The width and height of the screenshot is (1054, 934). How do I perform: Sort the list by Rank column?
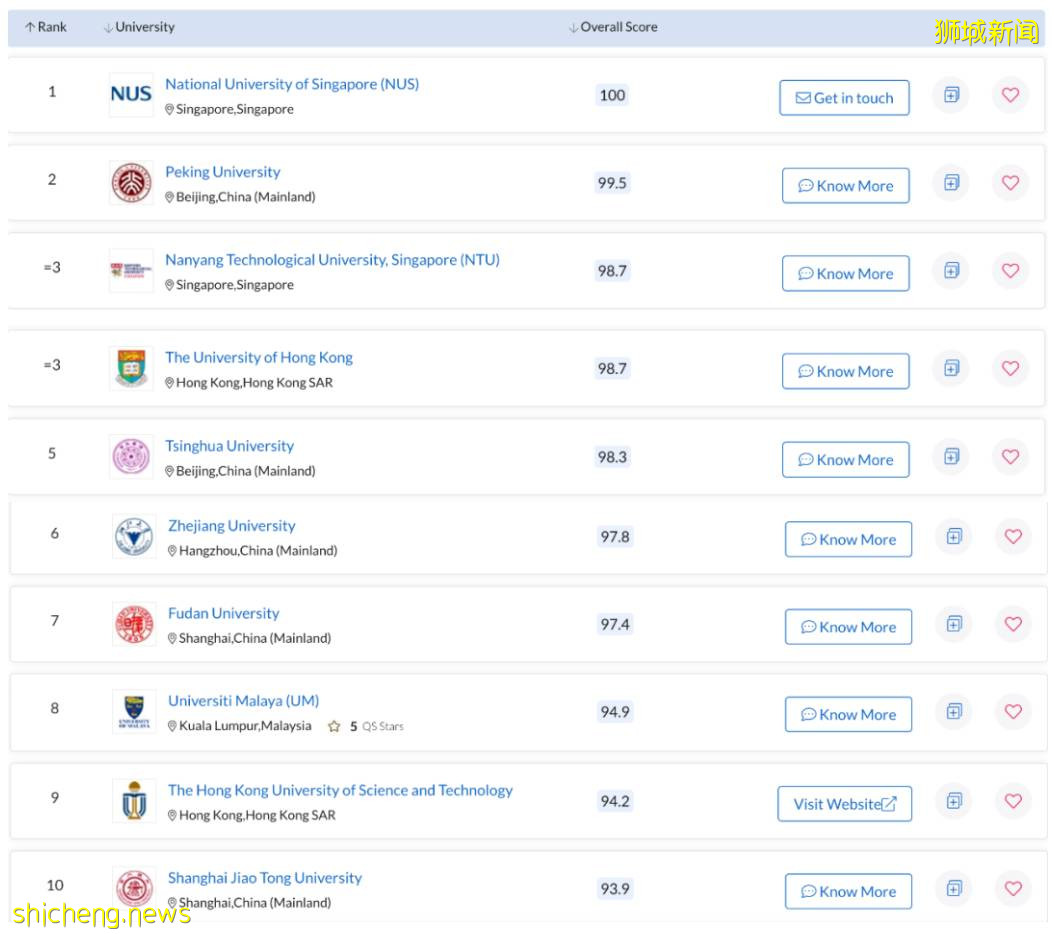click(46, 27)
